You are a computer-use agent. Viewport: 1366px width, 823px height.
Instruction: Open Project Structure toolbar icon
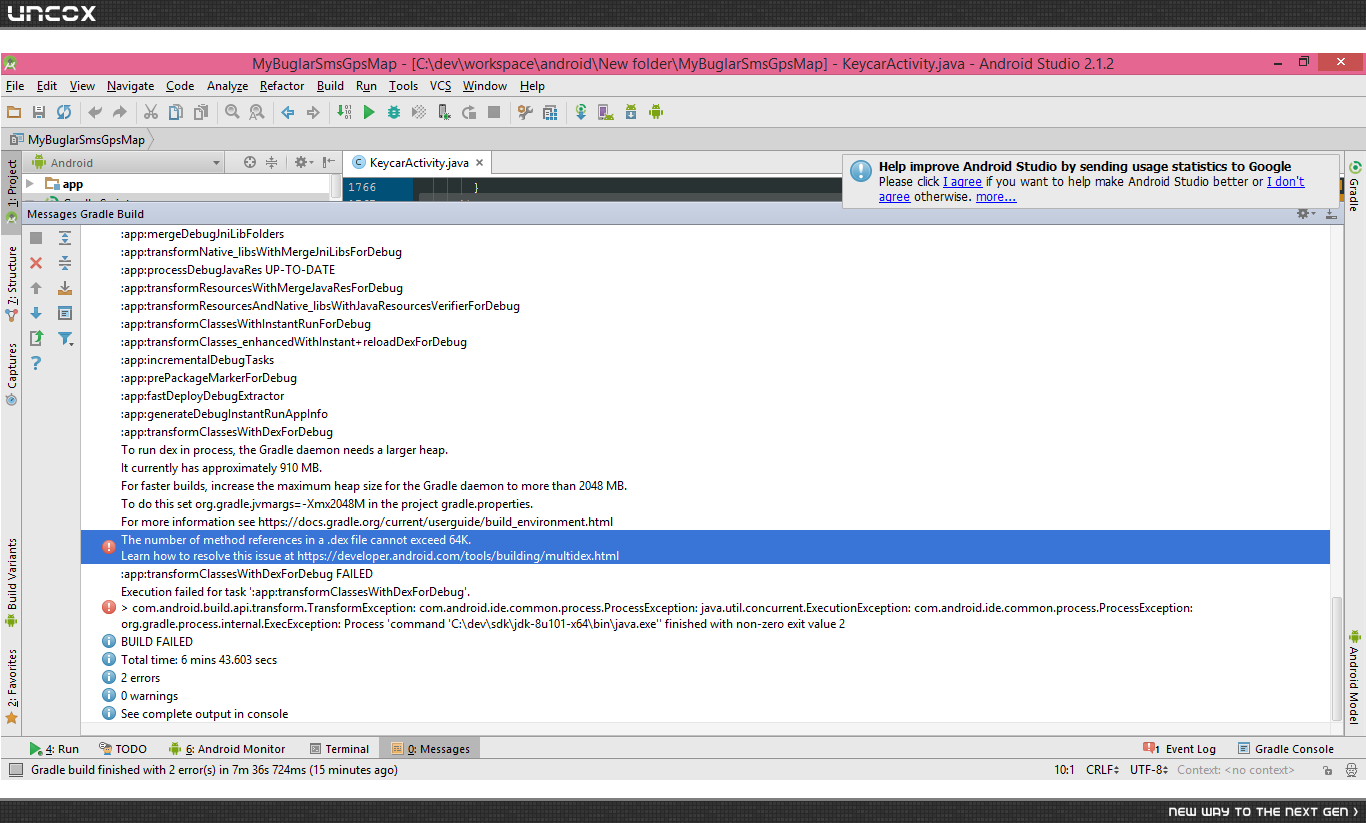(x=550, y=112)
